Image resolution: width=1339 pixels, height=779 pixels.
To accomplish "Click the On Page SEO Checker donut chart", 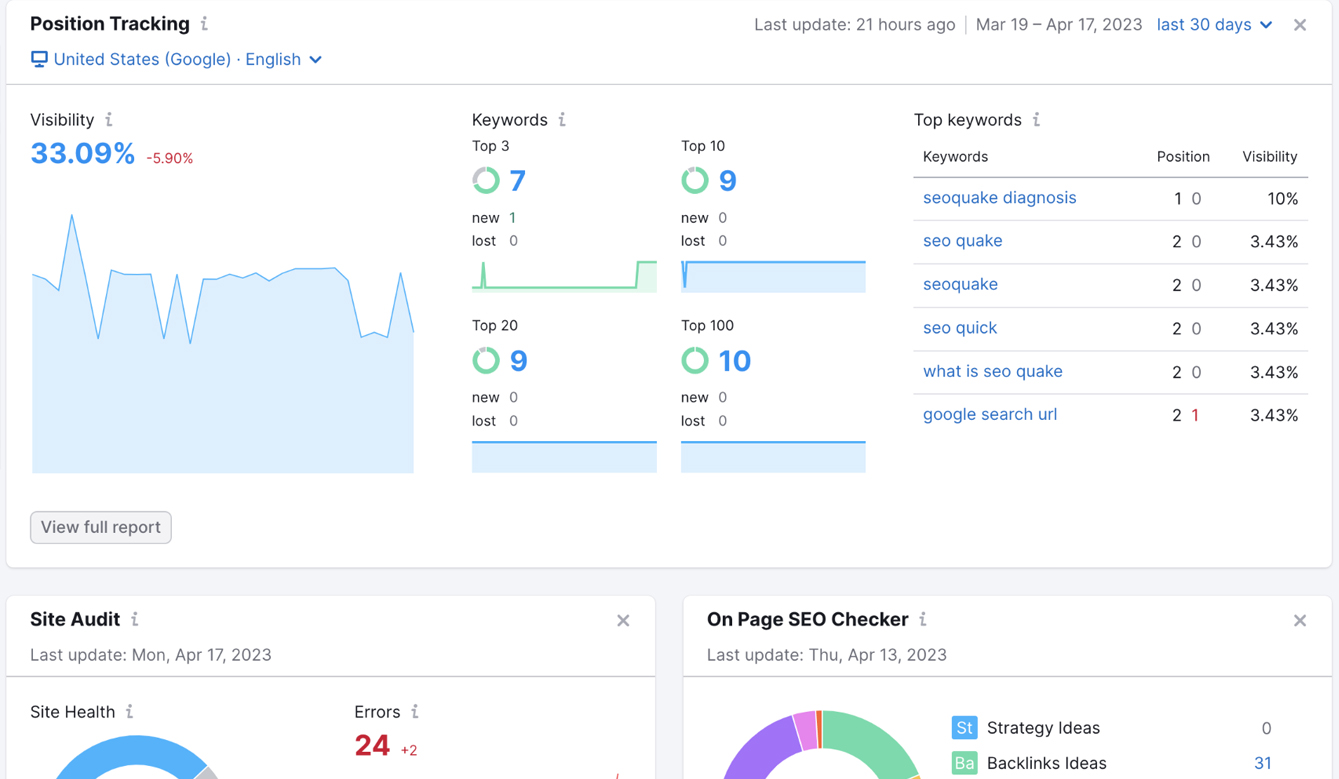I will click(820, 745).
